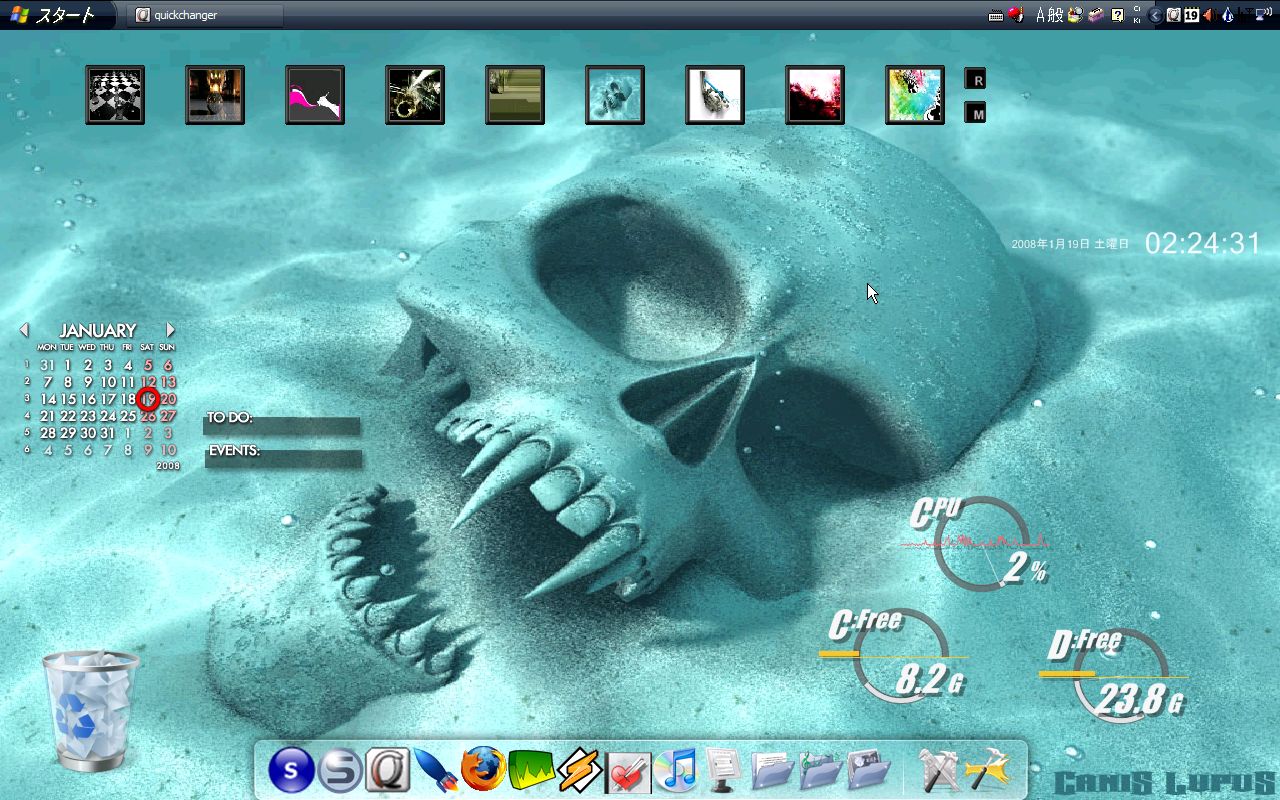Open the blue S sphere dock icon
1280x800 pixels.
click(x=291, y=770)
